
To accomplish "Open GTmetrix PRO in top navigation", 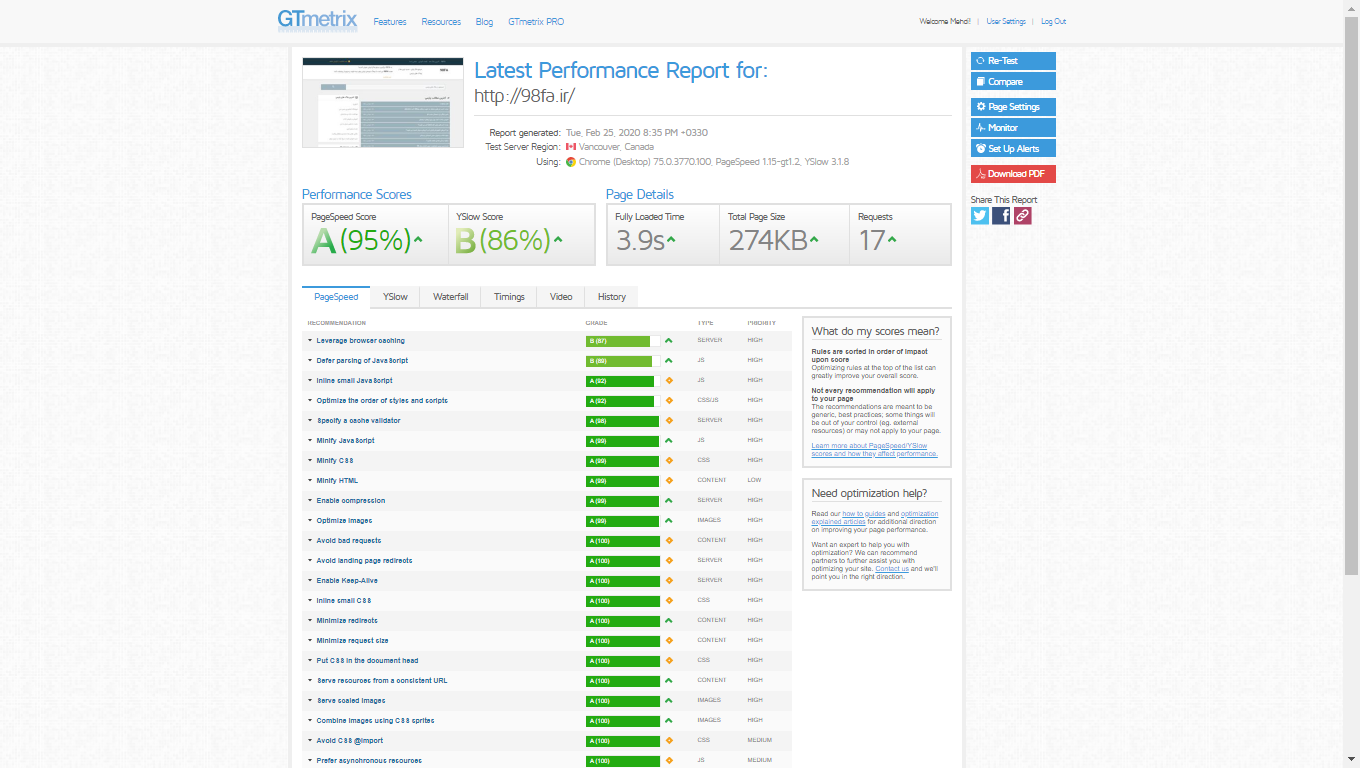I will click(536, 22).
